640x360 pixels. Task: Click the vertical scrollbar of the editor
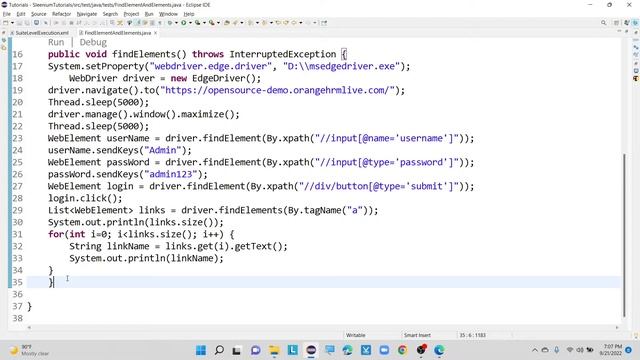(x=624, y=235)
